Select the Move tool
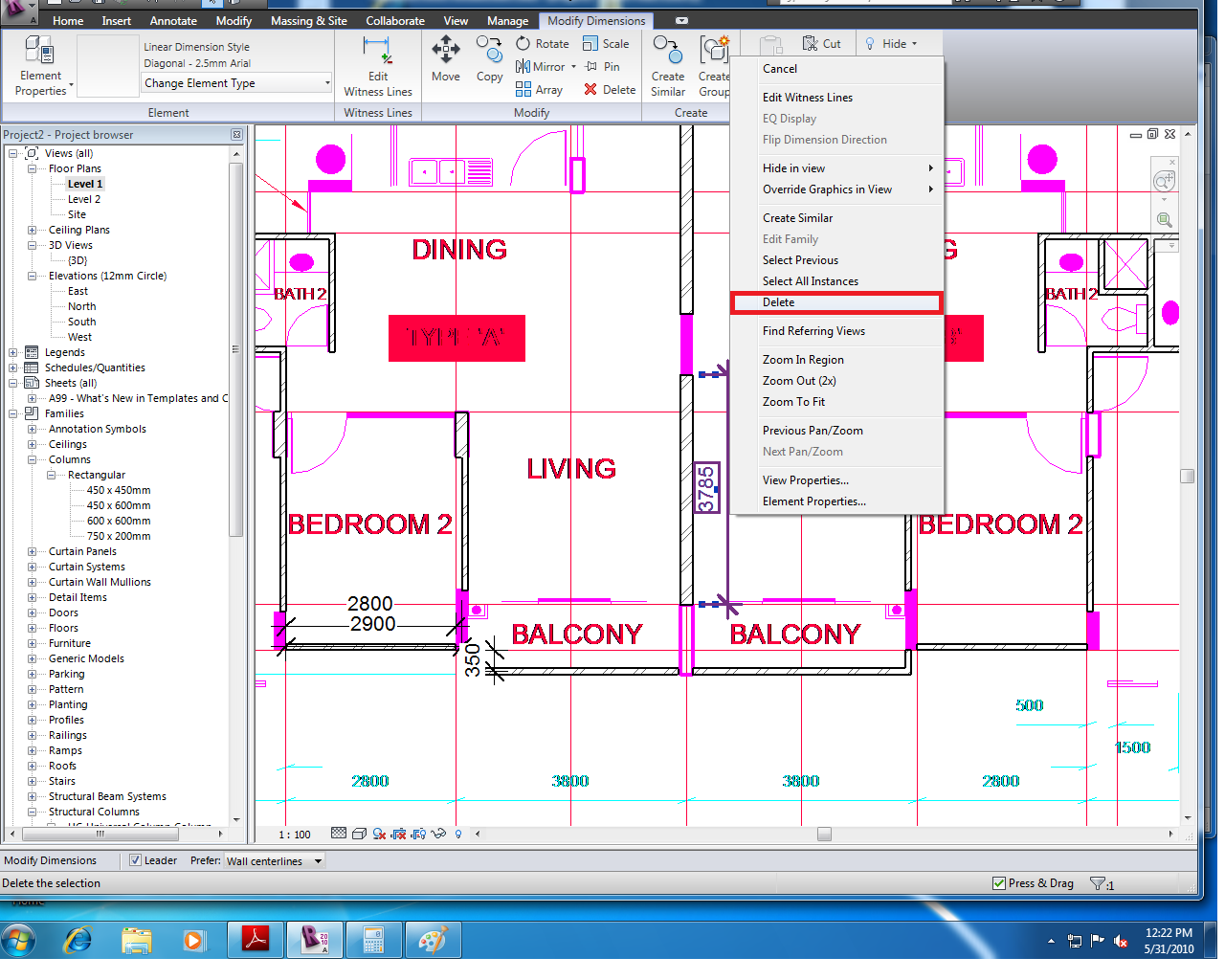 445,59
